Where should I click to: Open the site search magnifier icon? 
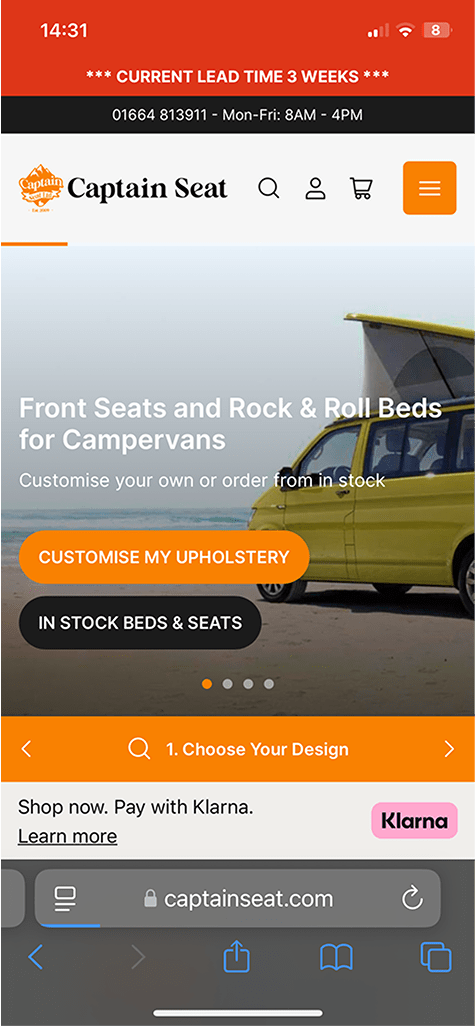click(268, 188)
